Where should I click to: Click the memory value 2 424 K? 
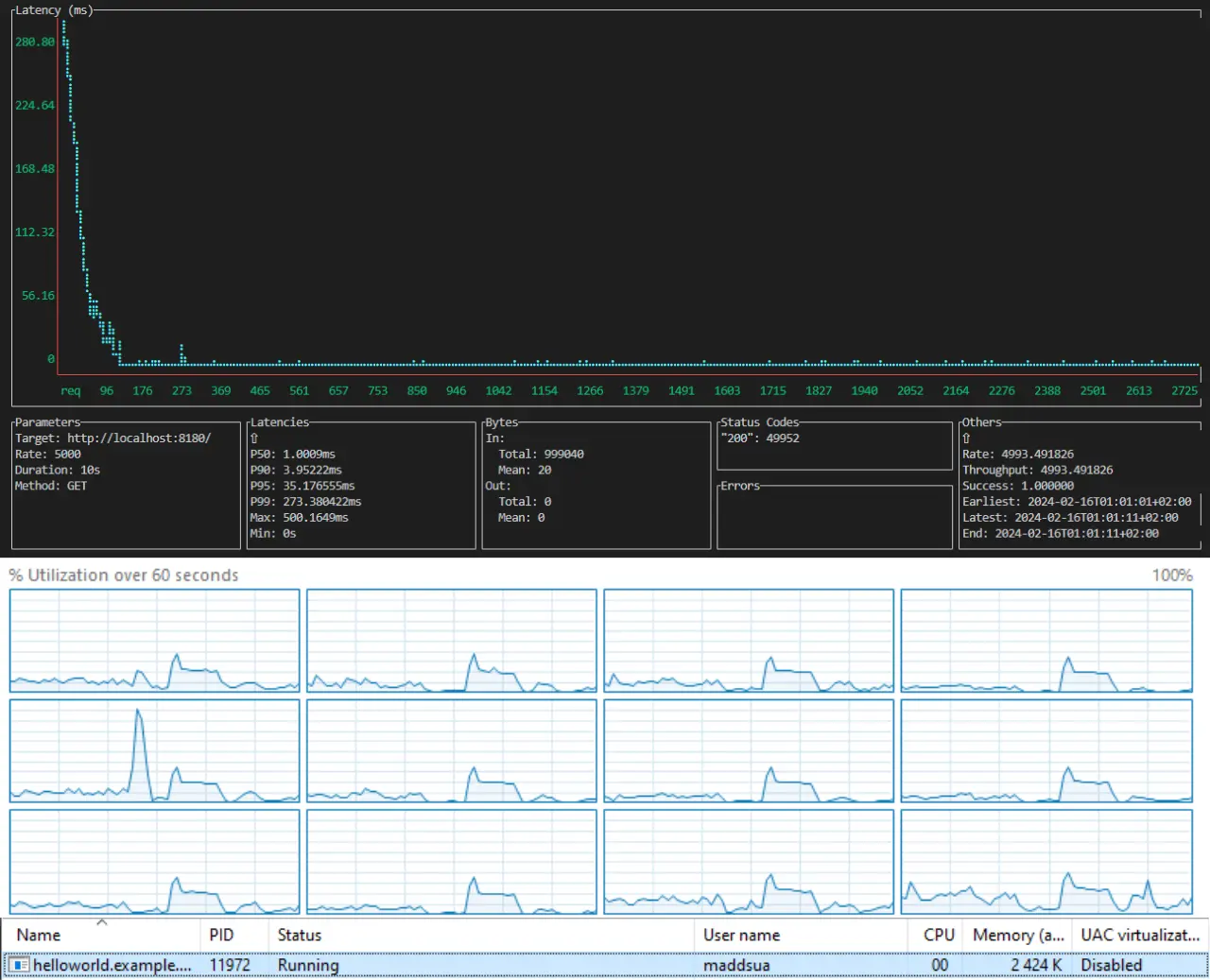pyautogui.click(x=1036, y=965)
